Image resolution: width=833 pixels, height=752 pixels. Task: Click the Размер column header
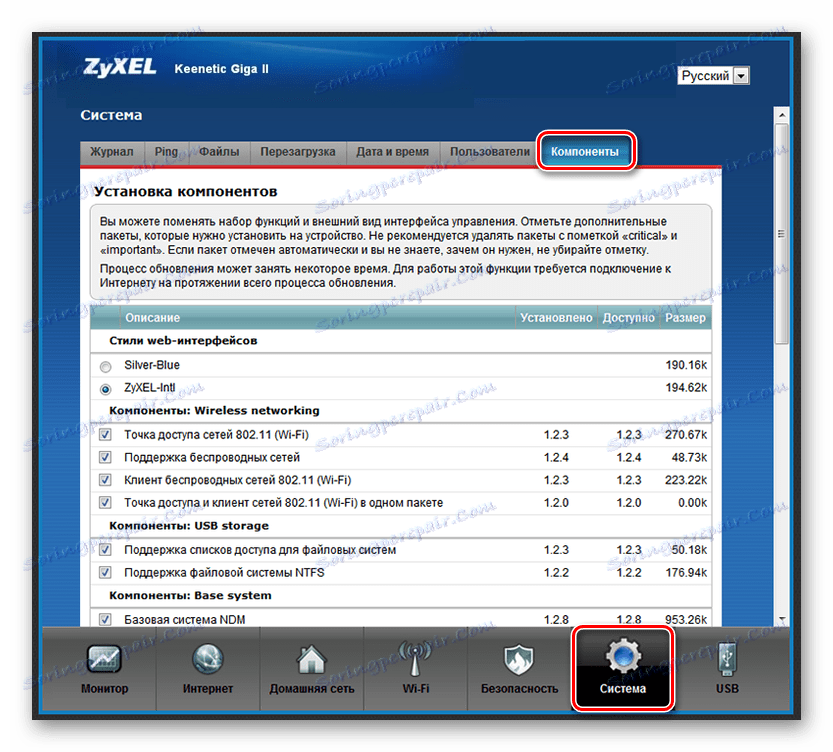tap(685, 318)
